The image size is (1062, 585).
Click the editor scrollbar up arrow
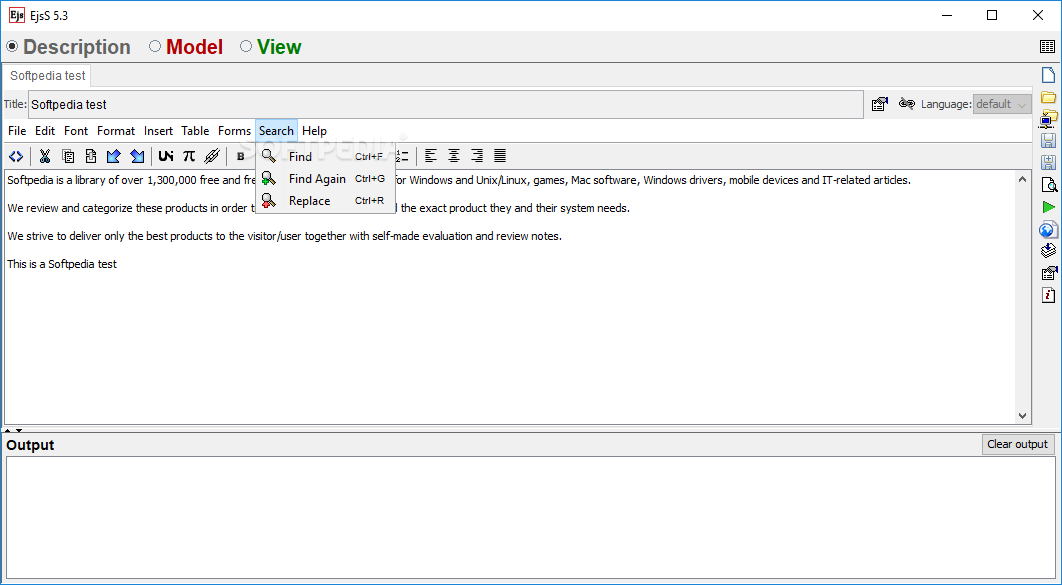pos(1022,179)
